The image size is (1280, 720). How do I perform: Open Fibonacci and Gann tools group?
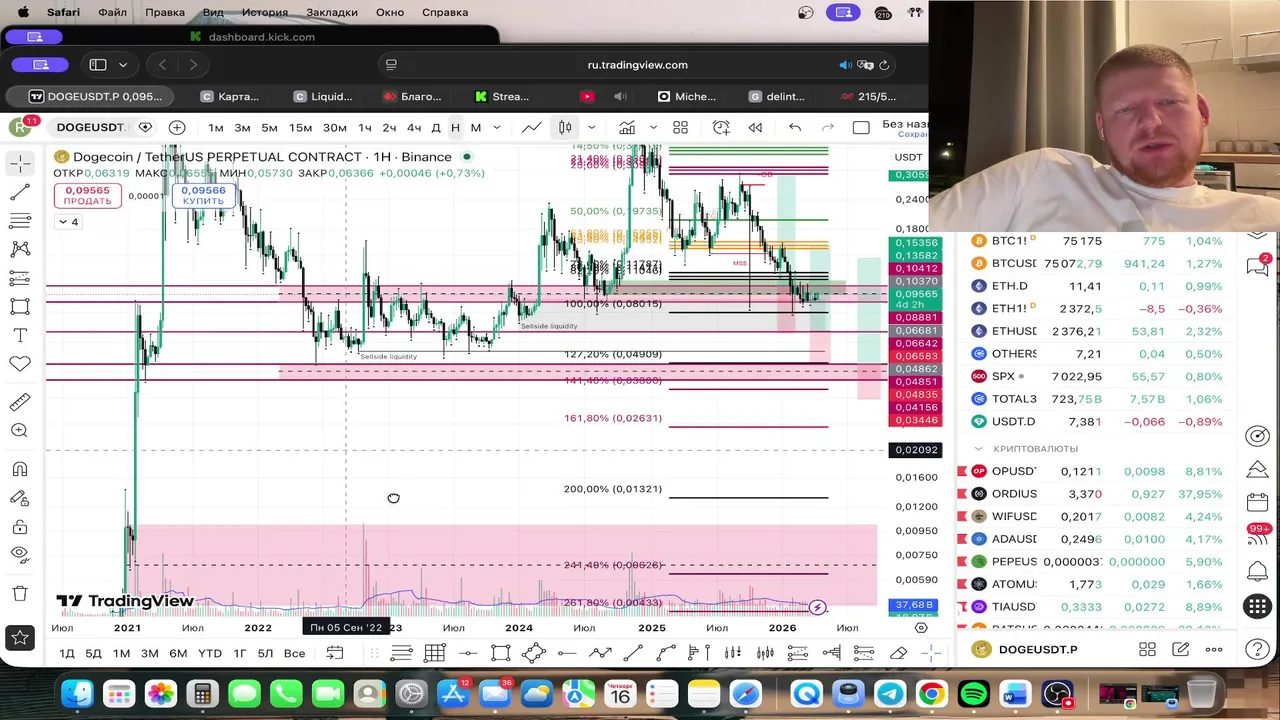click(20, 221)
